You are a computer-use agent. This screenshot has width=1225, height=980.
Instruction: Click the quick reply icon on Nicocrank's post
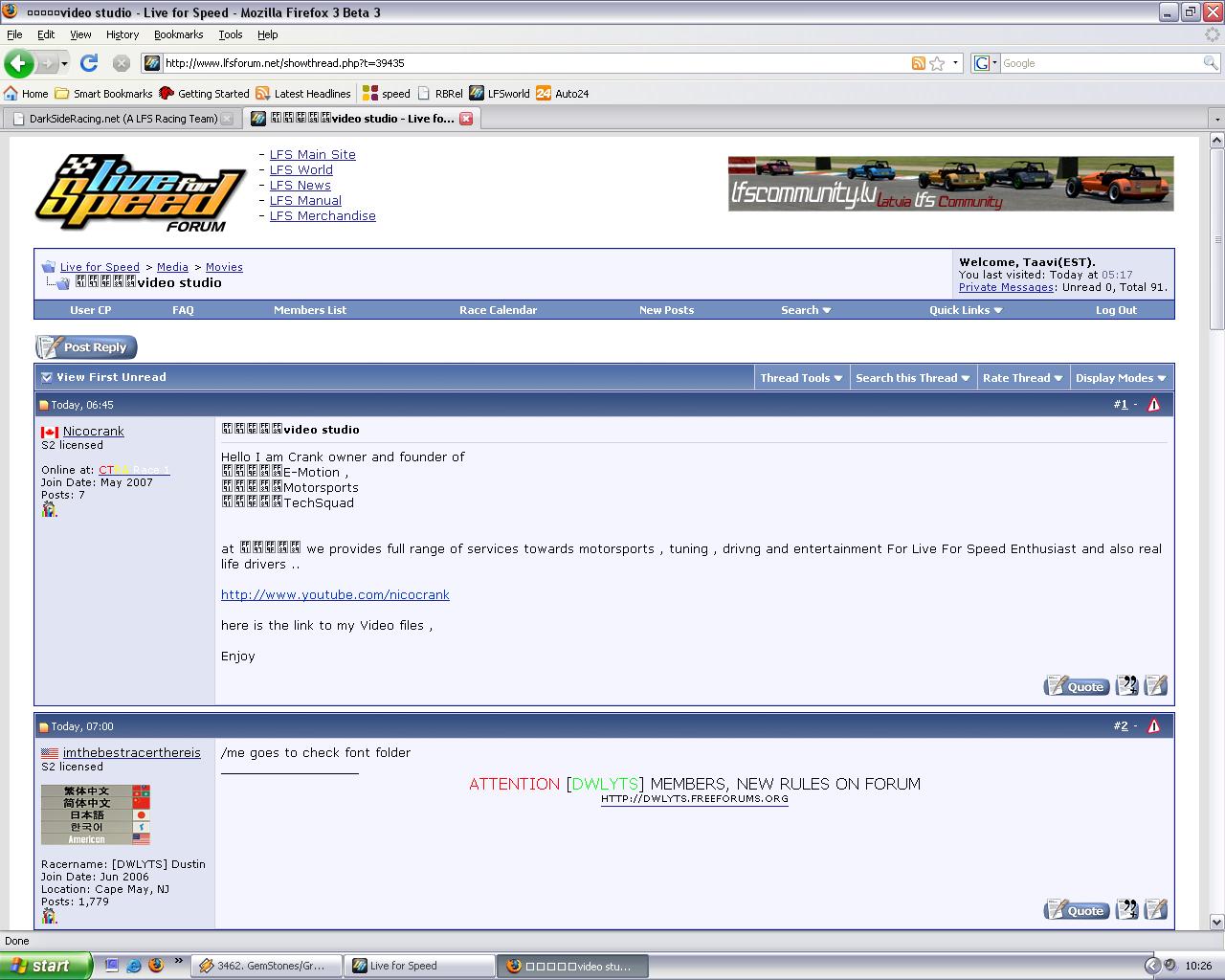click(x=1156, y=685)
